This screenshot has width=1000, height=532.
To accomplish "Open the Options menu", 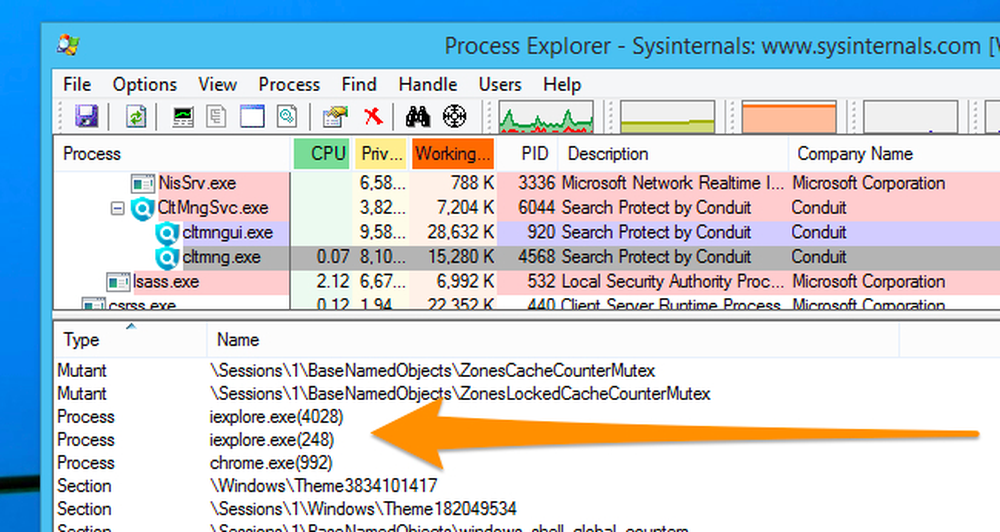I will 145,84.
